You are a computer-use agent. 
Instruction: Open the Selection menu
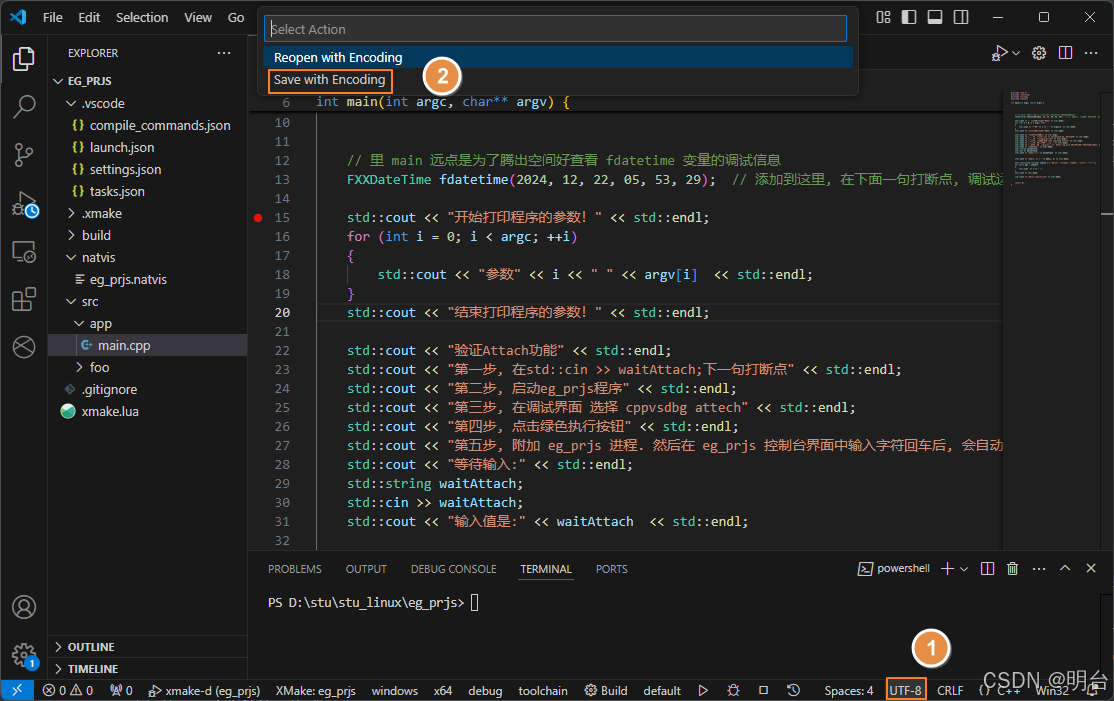pyautogui.click(x=142, y=17)
